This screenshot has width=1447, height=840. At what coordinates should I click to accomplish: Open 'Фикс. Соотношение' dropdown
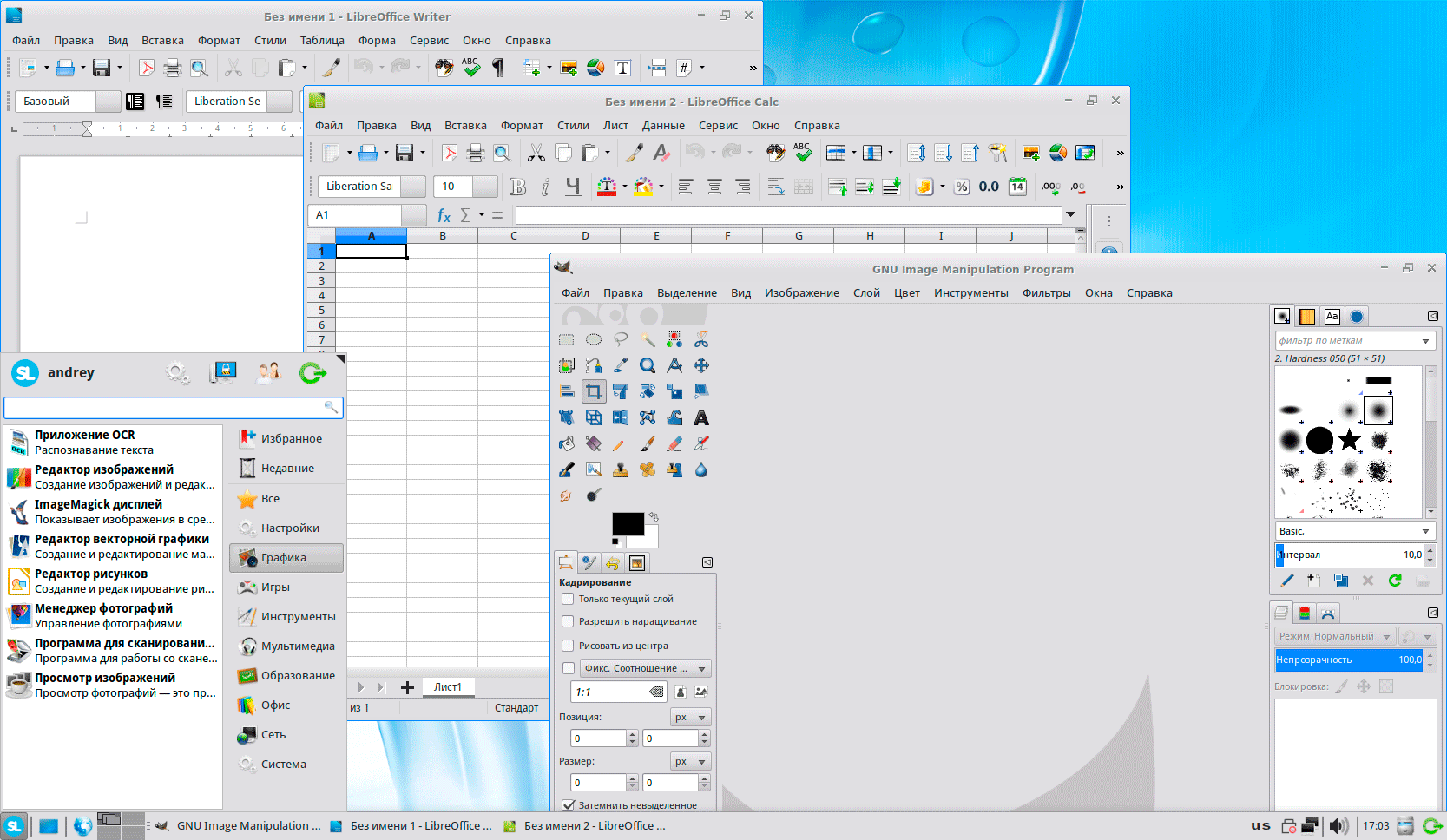tap(645, 668)
